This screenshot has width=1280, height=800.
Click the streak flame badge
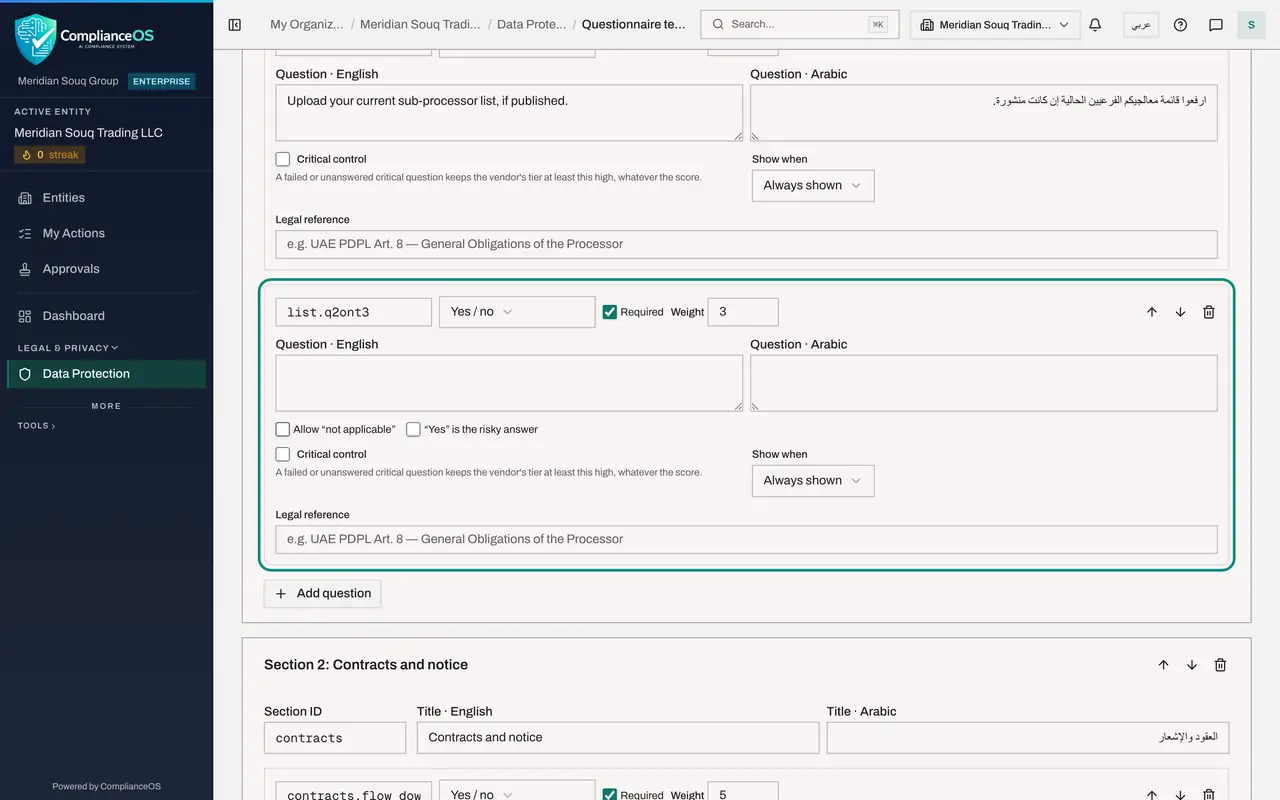[50, 155]
